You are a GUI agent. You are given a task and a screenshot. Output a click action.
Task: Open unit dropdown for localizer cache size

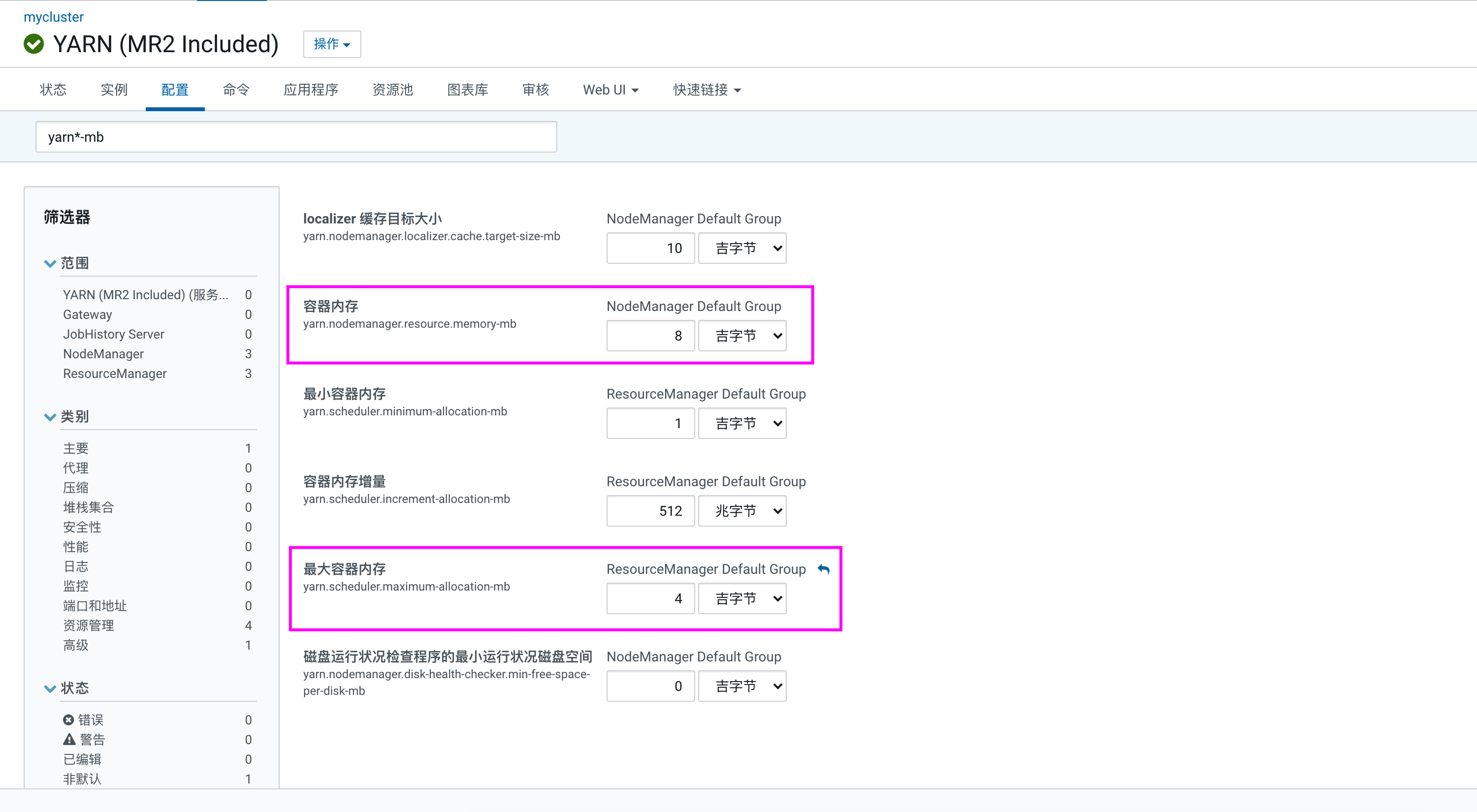tap(742, 248)
